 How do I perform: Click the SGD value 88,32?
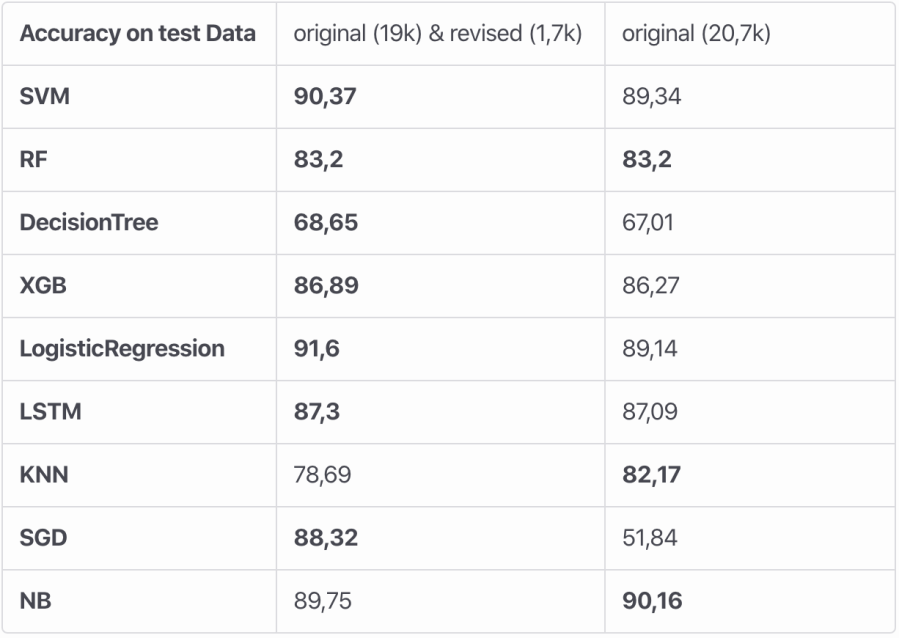[326, 538]
